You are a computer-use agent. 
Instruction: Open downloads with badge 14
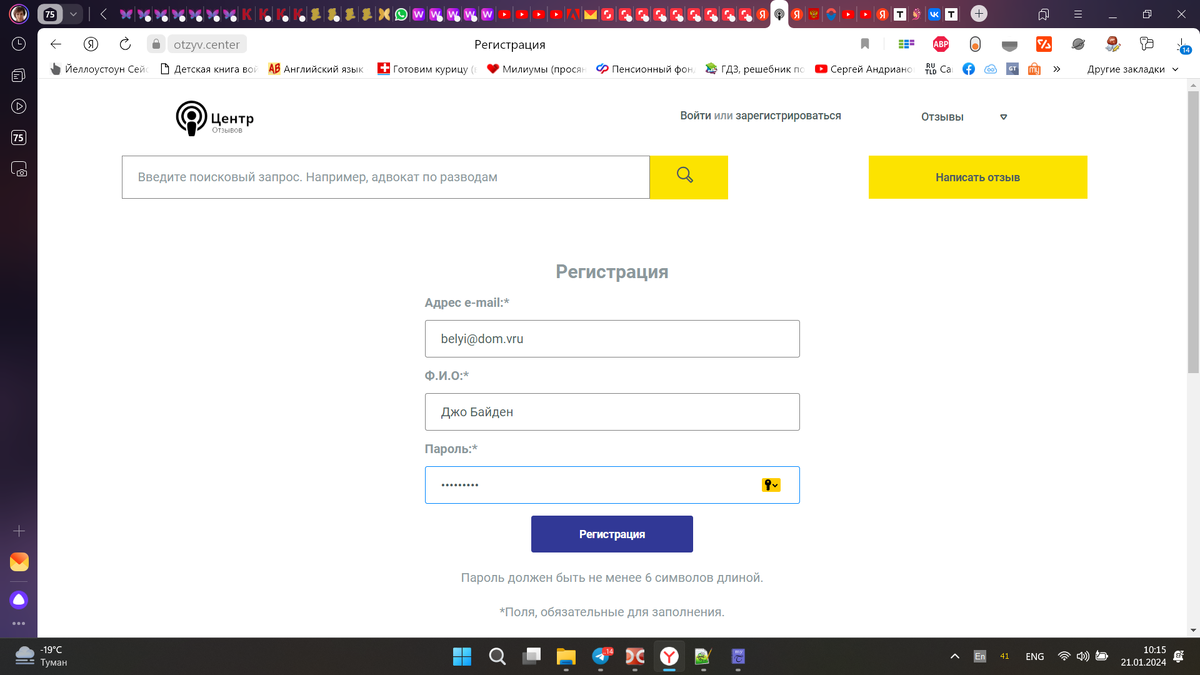coord(1182,44)
